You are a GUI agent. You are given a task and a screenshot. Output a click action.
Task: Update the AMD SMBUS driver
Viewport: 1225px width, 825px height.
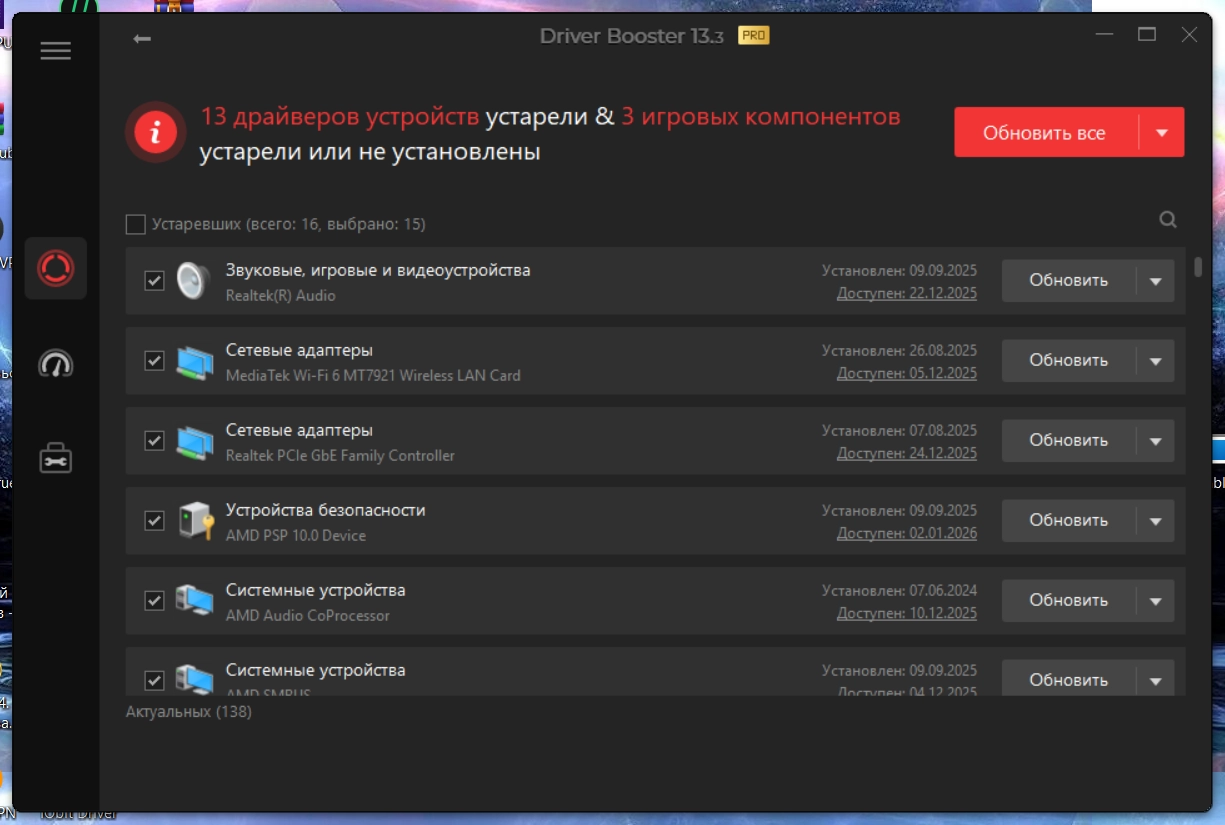pos(1068,679)
